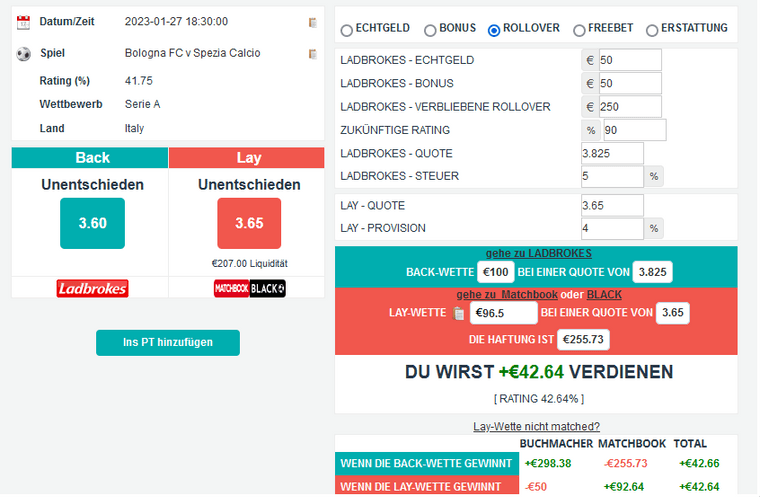Click the Matchbook result -€255.73
Viewport: 760px width, 497px height.
626,464
